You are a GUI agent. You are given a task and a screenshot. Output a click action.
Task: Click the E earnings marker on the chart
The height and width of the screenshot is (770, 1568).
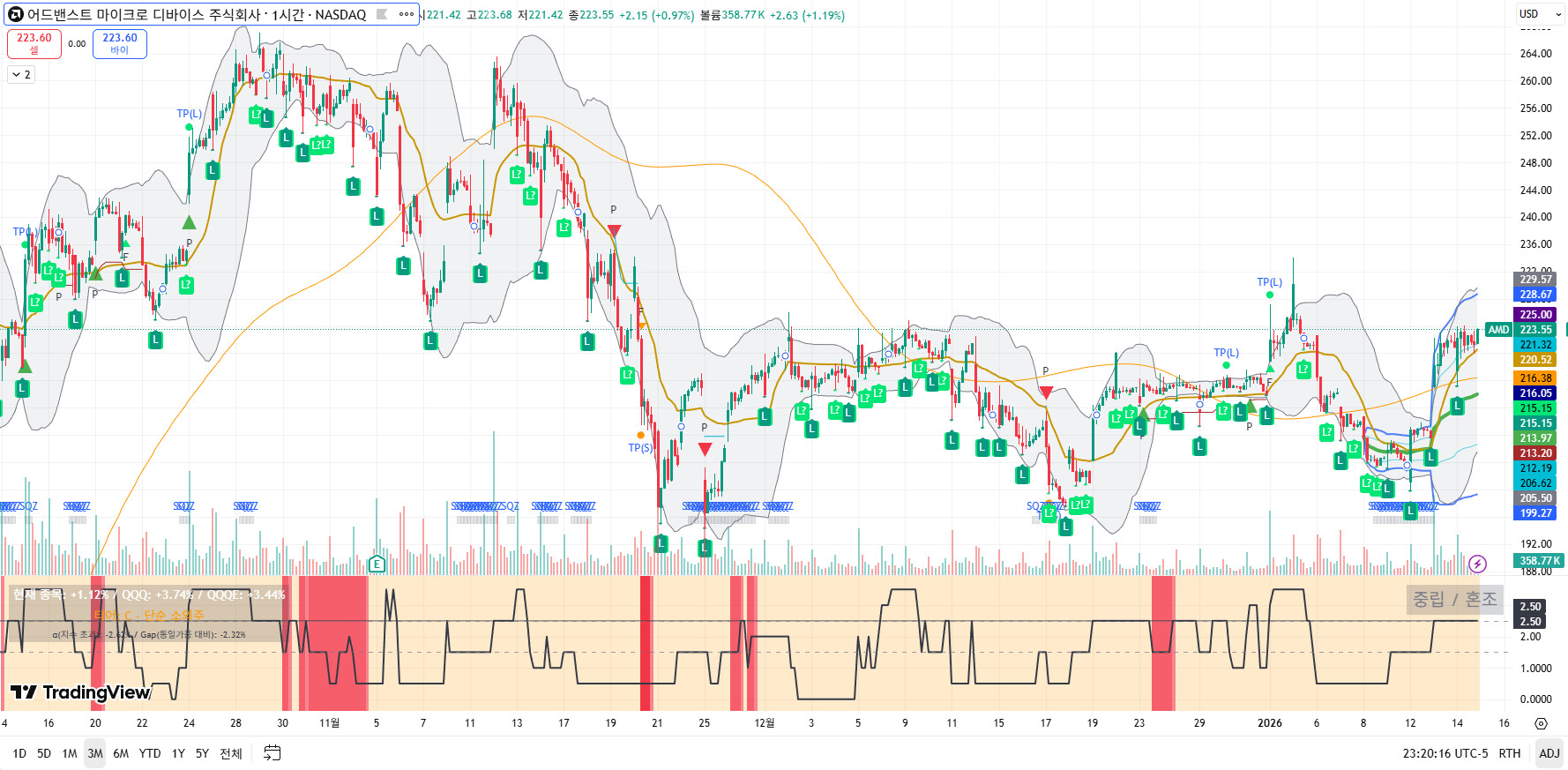(x=377, y=564)
